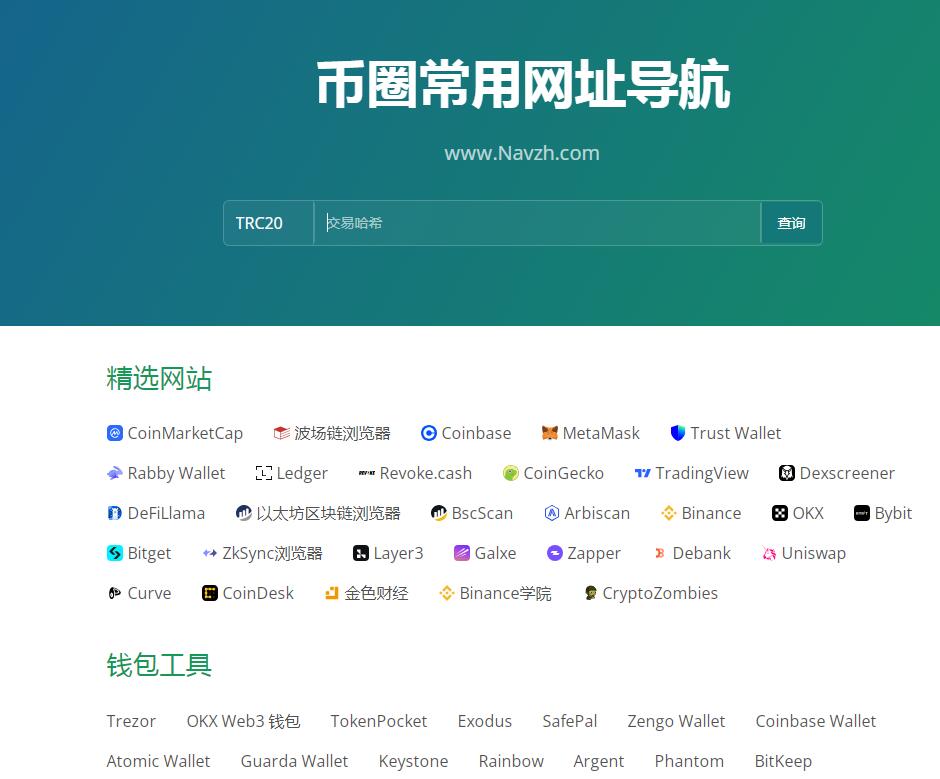Open the TRC20 chain selector dropdown

pyautogui.click(x=268, y=223)
